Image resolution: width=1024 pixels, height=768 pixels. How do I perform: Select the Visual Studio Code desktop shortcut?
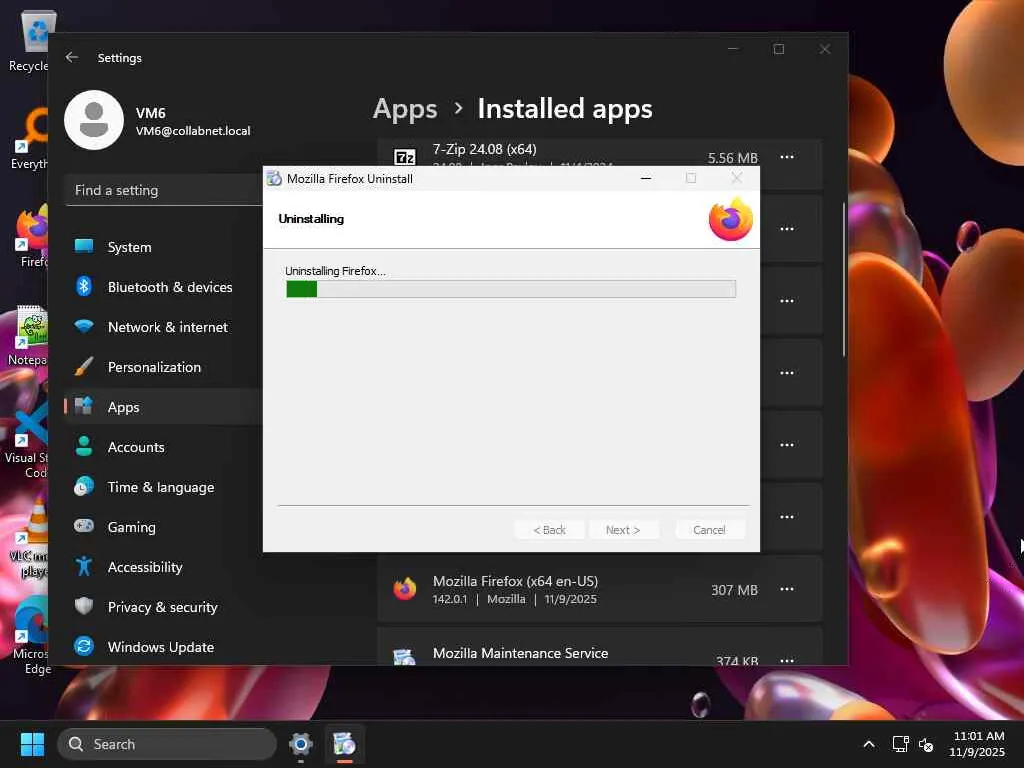[x=26, y=440]
